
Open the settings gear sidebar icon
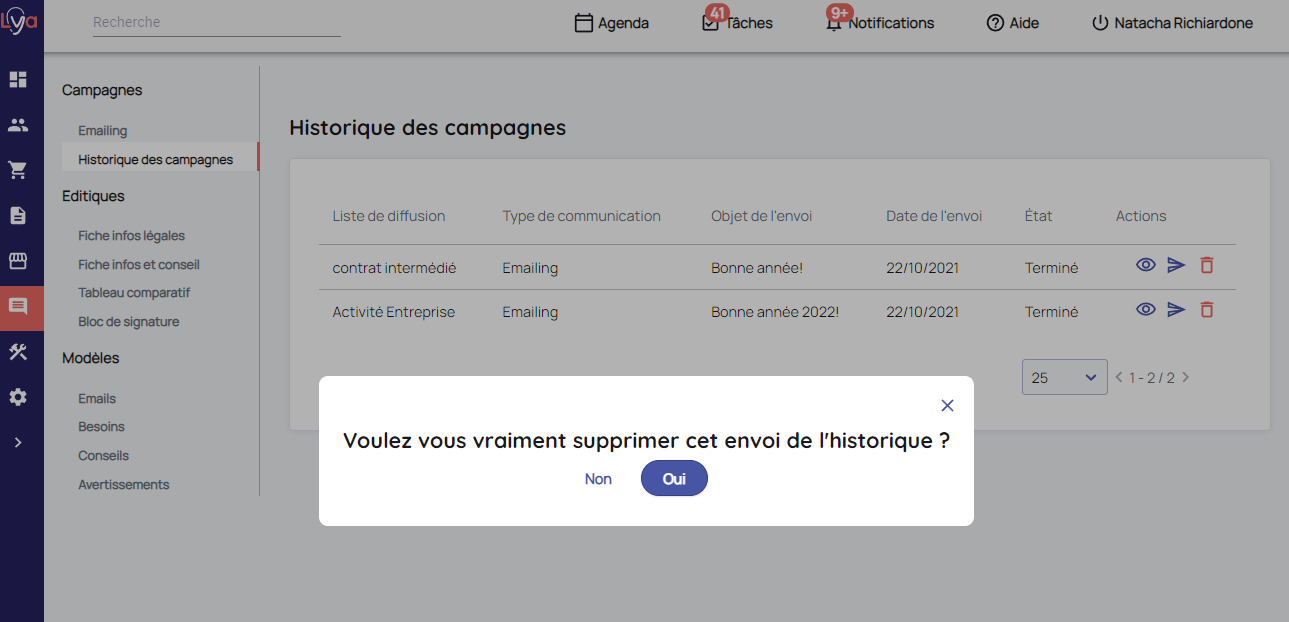[x=18, y=397]
